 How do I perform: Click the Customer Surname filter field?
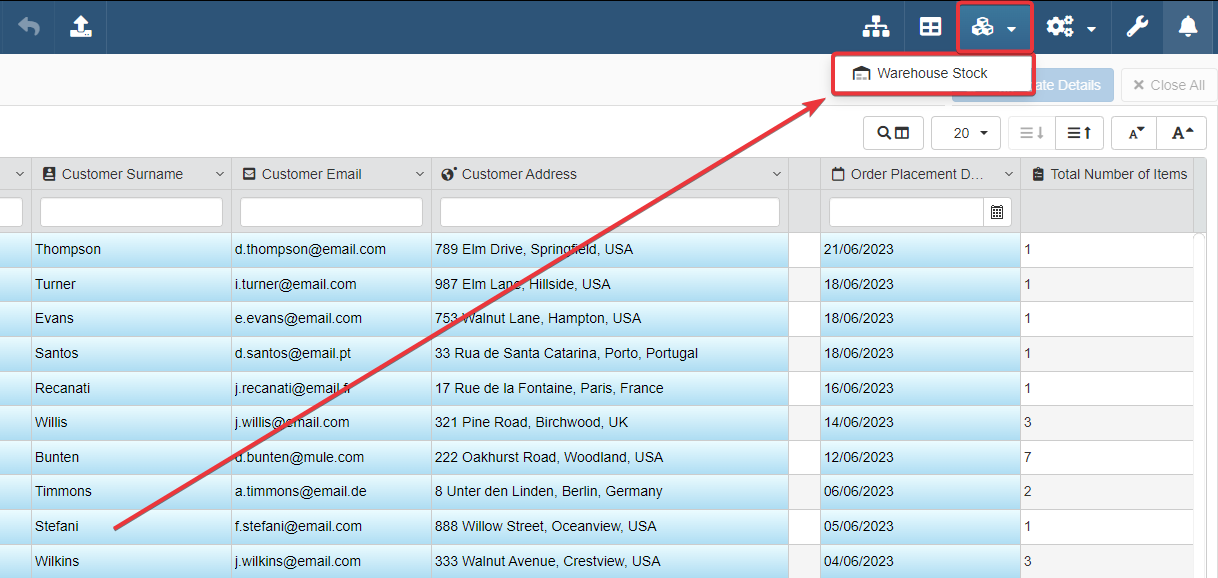click(131, 212)
